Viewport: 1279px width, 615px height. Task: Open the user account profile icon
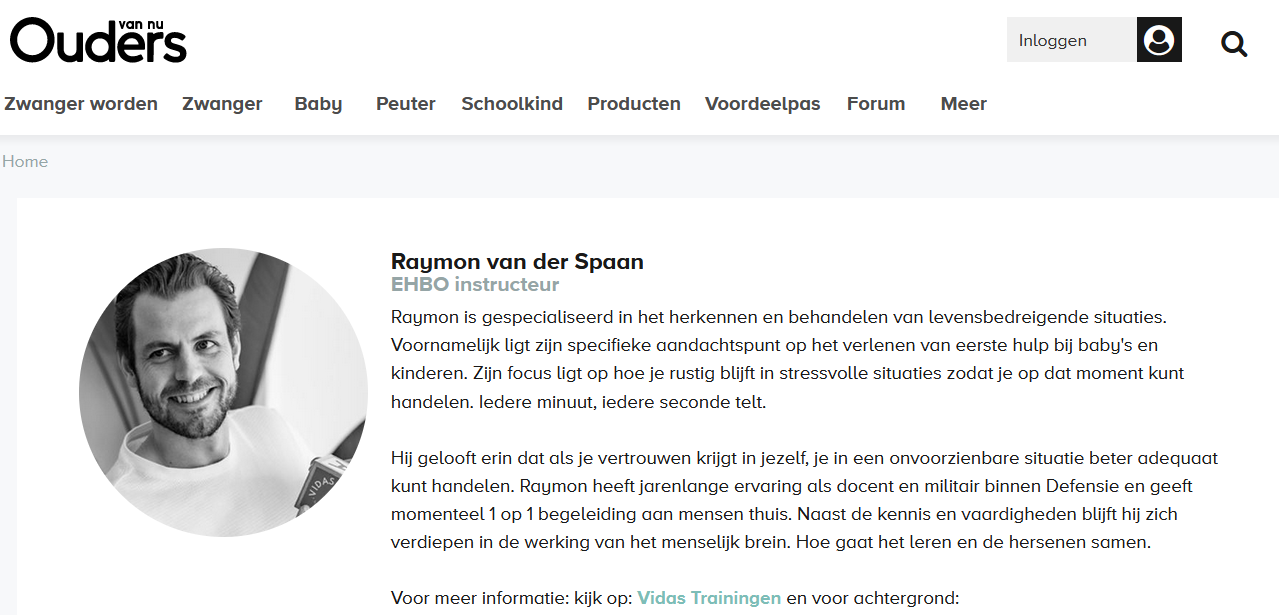(1159, 40)
